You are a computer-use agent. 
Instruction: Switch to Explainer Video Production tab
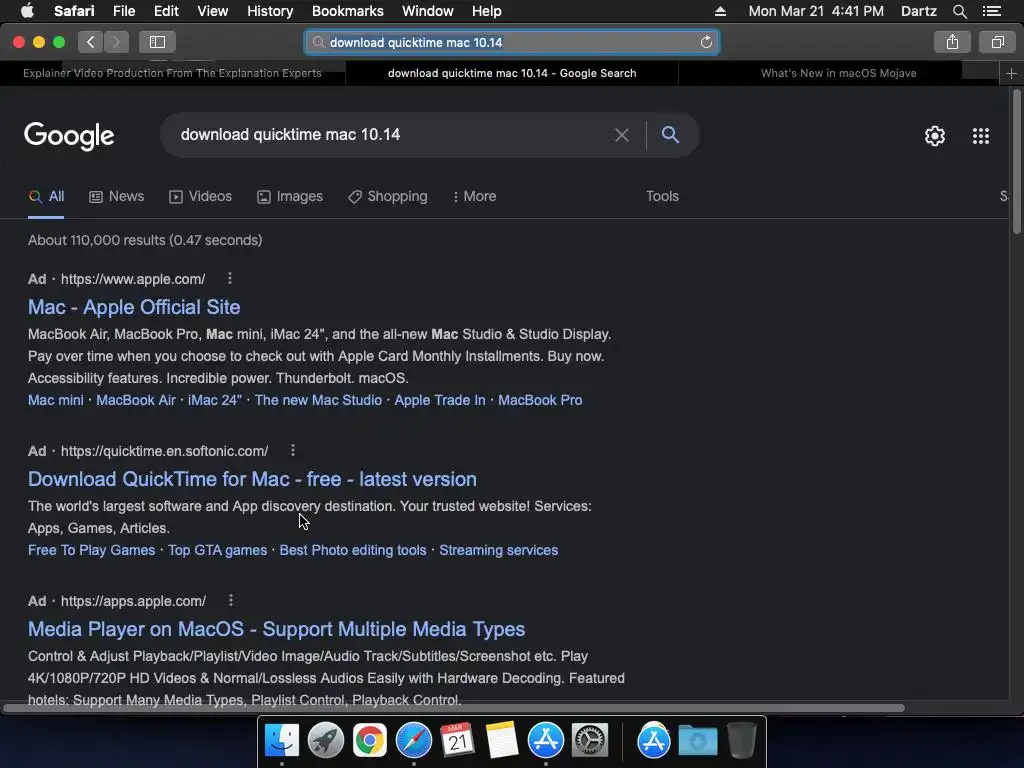(x=172, y=73)
